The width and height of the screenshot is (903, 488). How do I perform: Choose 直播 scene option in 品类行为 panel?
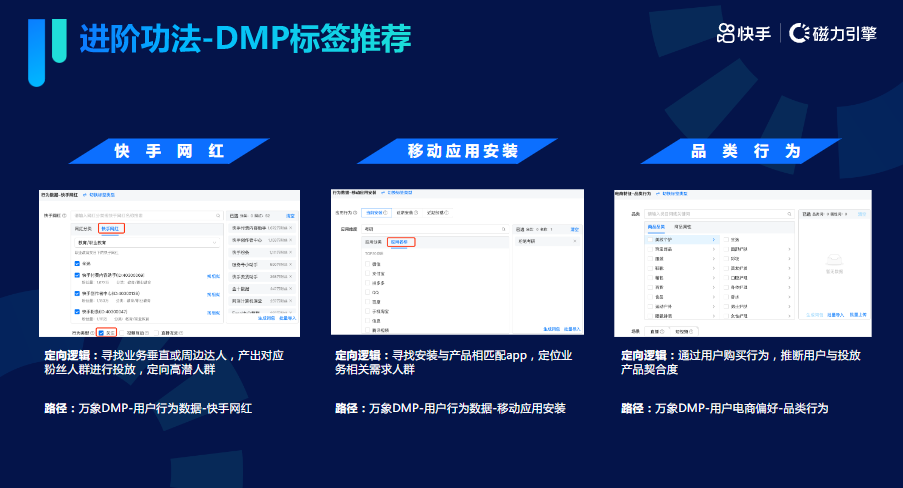[657, 331]
